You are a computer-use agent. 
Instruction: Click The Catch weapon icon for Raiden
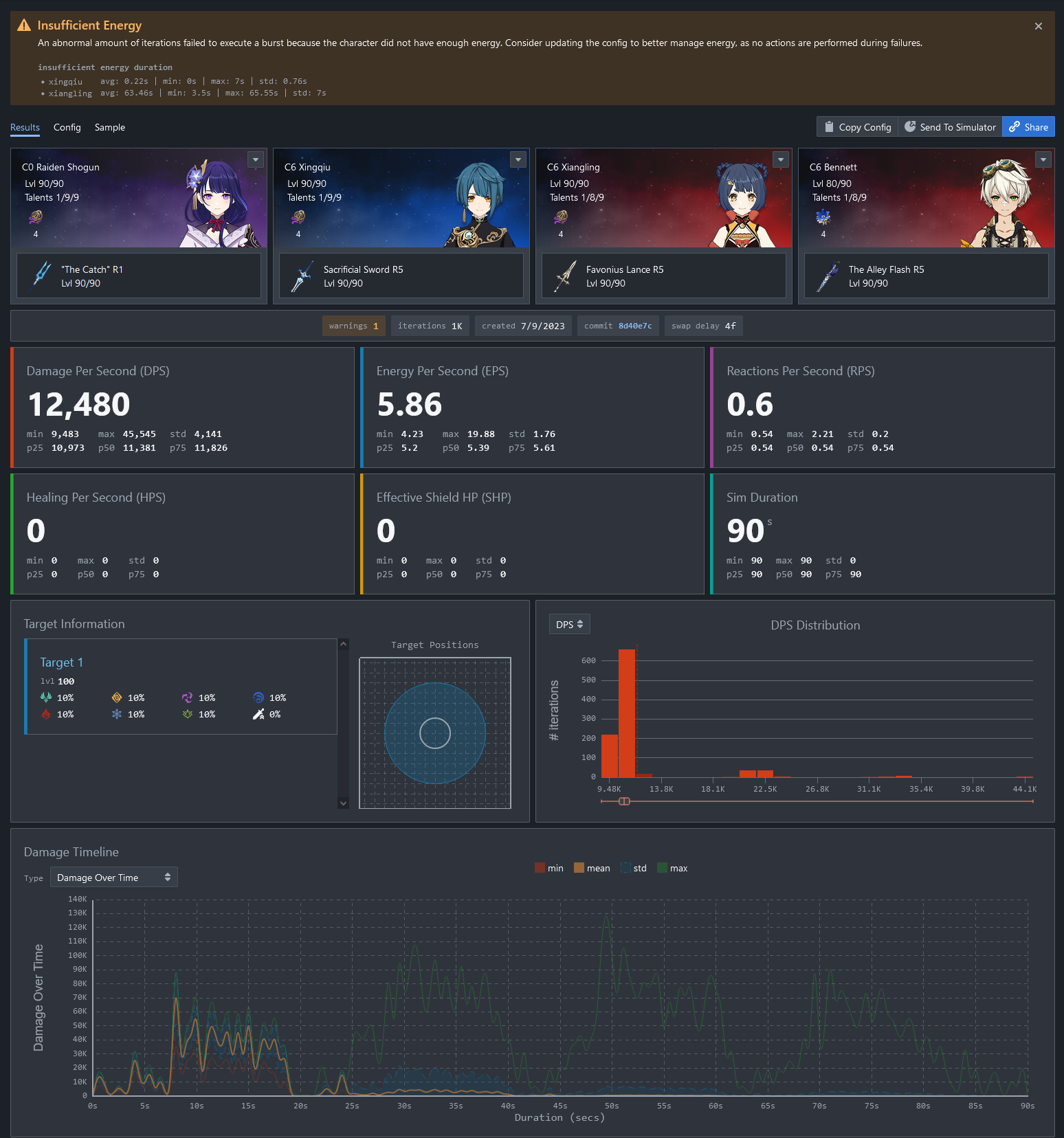coord(42,276)
